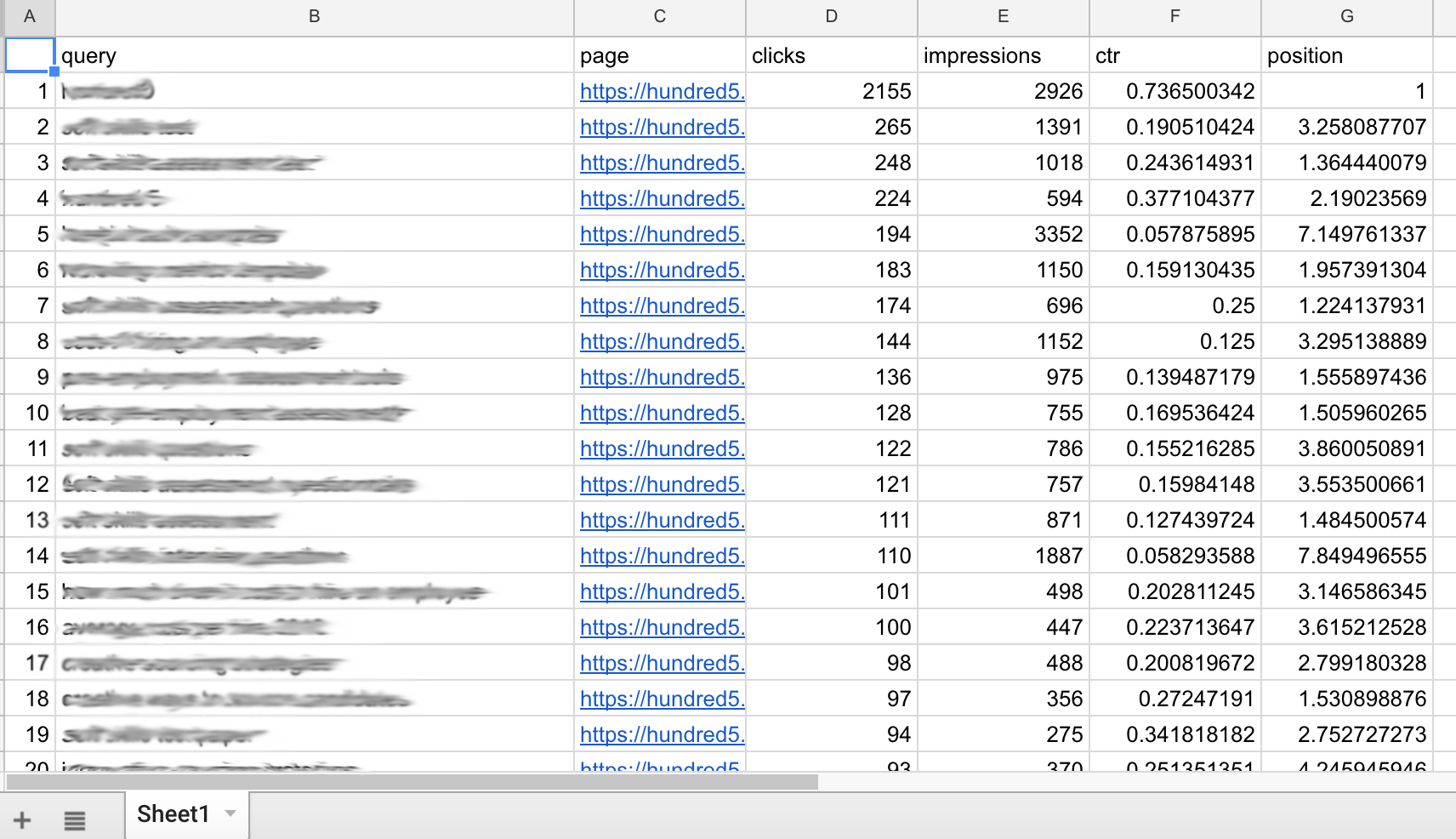Click the clicks cell '101'
Image resolution: width=1456 pixels, height=839 pixels.
click(832, 591)
